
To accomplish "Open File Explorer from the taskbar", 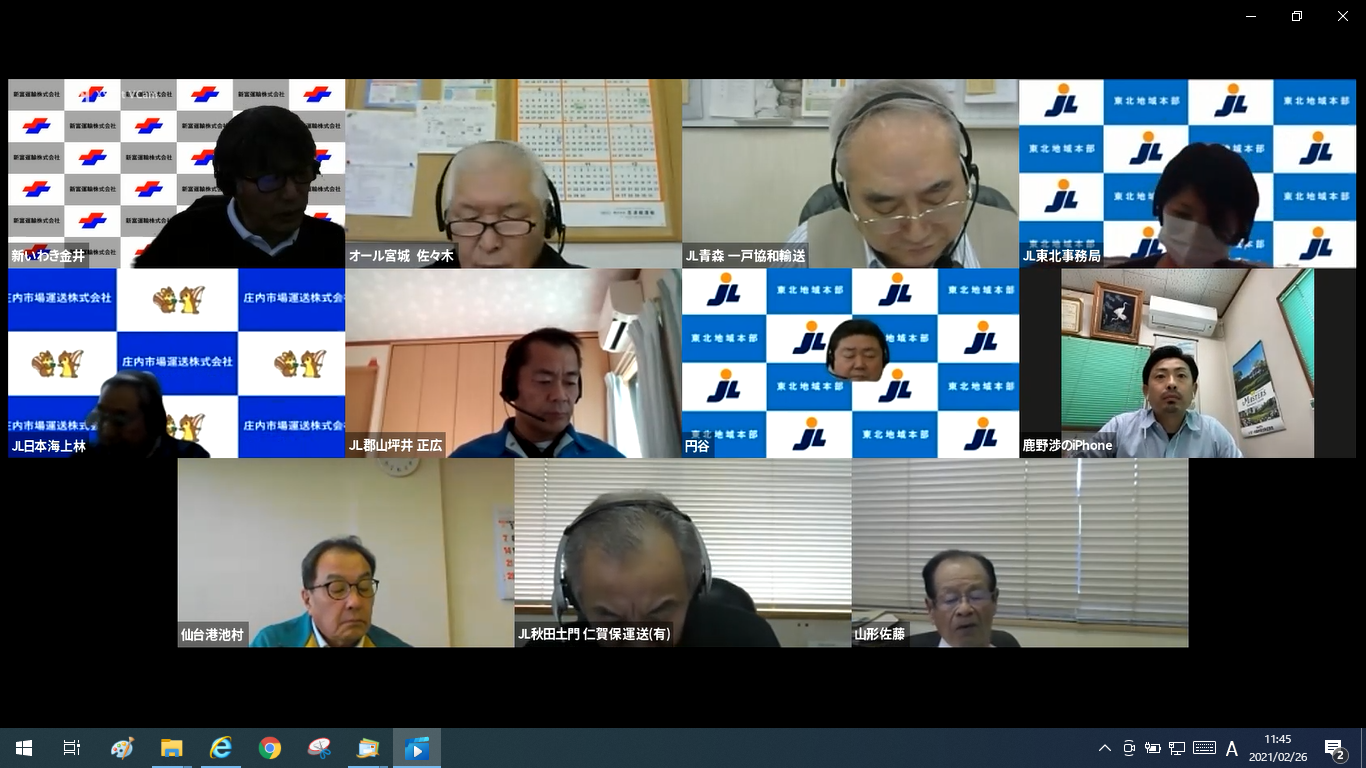I will tap(172, 748).
